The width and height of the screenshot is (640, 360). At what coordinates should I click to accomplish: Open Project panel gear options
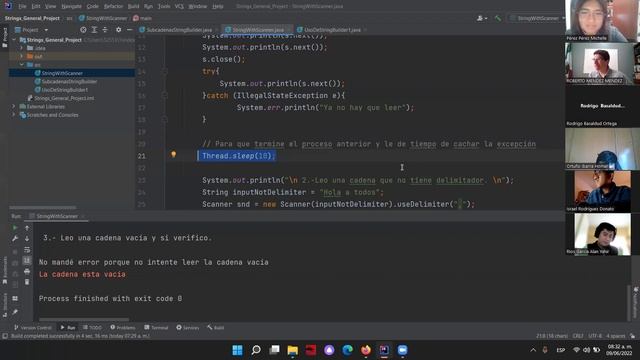(118, 30)
